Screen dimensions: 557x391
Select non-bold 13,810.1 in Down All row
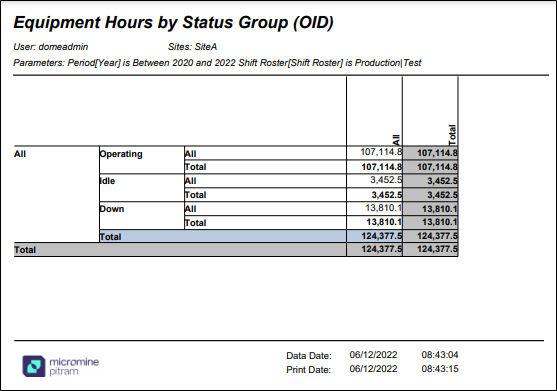(x=384, y=208)
